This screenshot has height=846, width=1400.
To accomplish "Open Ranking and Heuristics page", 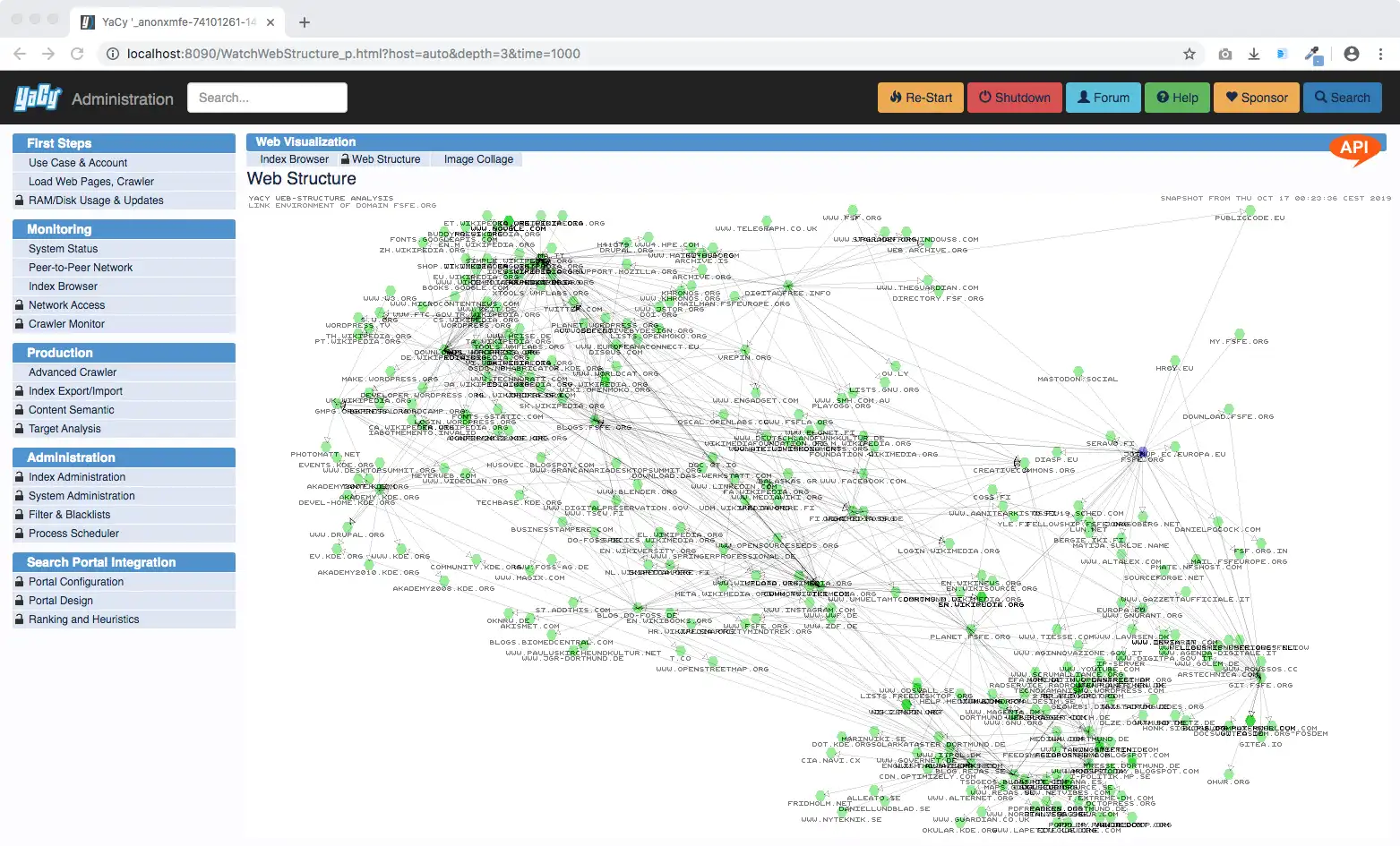I will coord(125,620).
